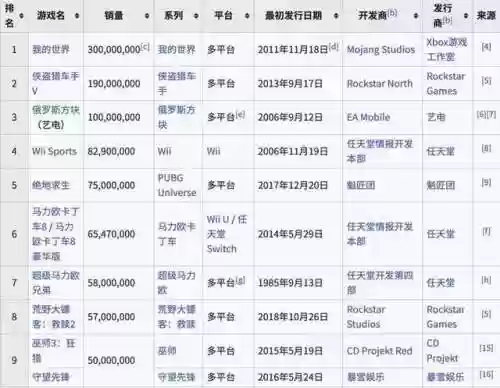
Task: Select sales figure 190,000,000
Action: click(x=114, y=84)
